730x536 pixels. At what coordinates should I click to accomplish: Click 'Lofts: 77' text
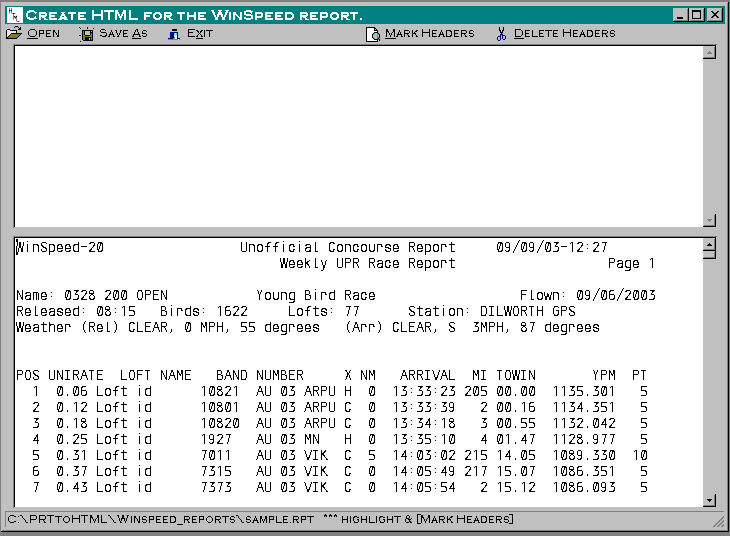(324, 311)
